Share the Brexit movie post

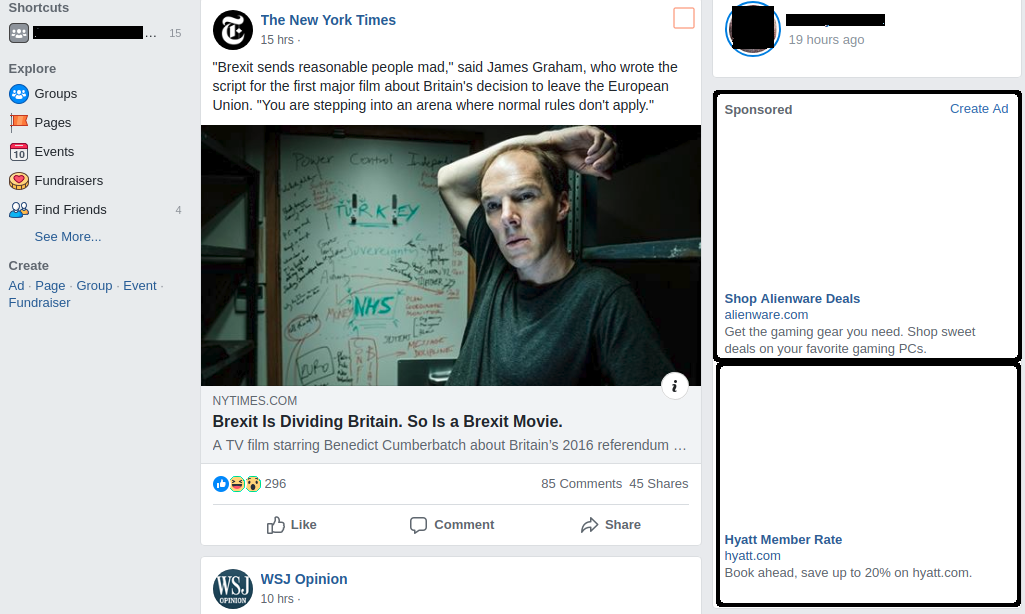[611, 525]
